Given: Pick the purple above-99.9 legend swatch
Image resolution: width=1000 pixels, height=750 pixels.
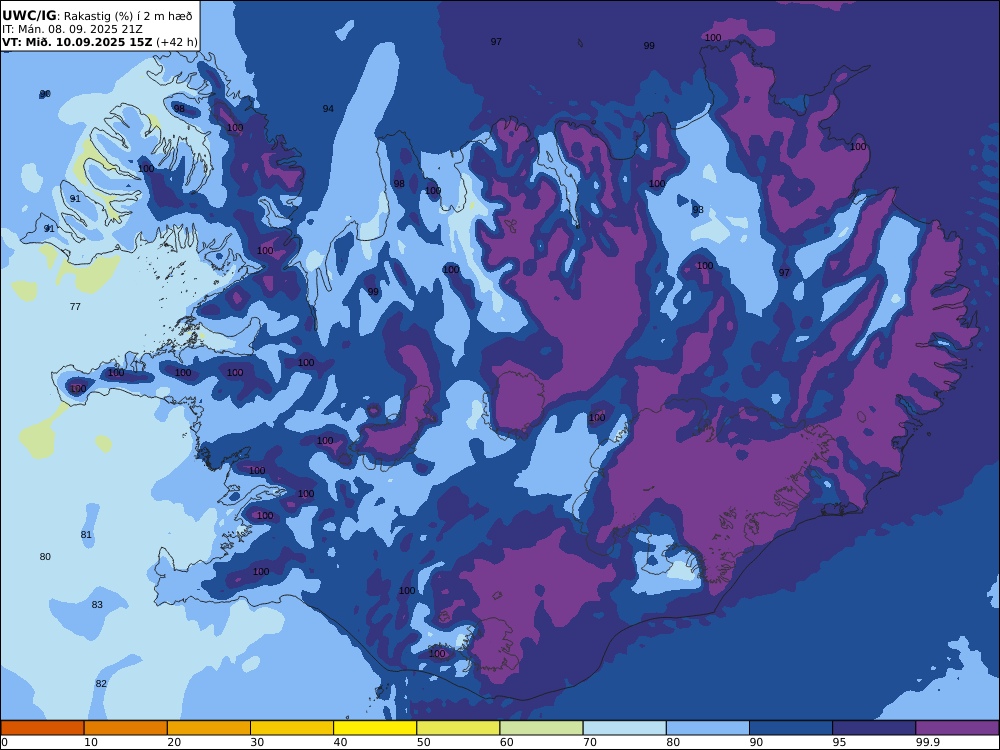Looking at the screenshot, I should [957, 728].
